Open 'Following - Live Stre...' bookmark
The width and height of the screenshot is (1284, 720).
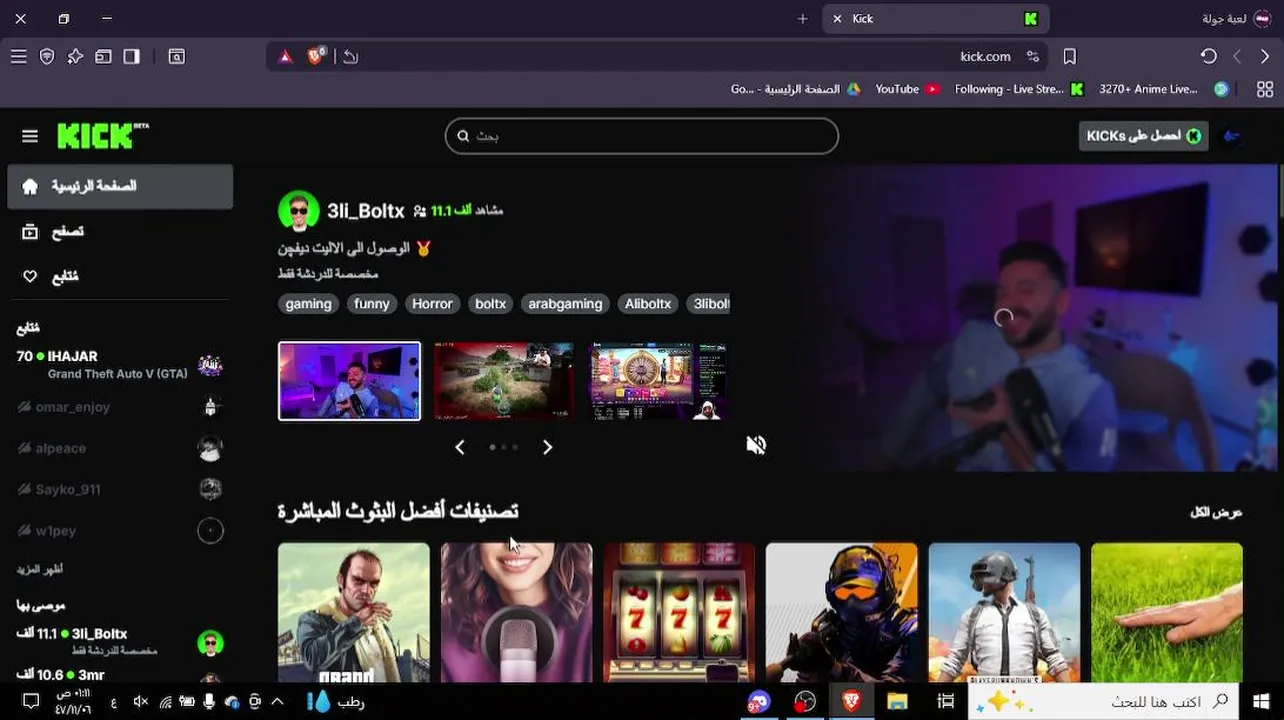click(1019, 89)
